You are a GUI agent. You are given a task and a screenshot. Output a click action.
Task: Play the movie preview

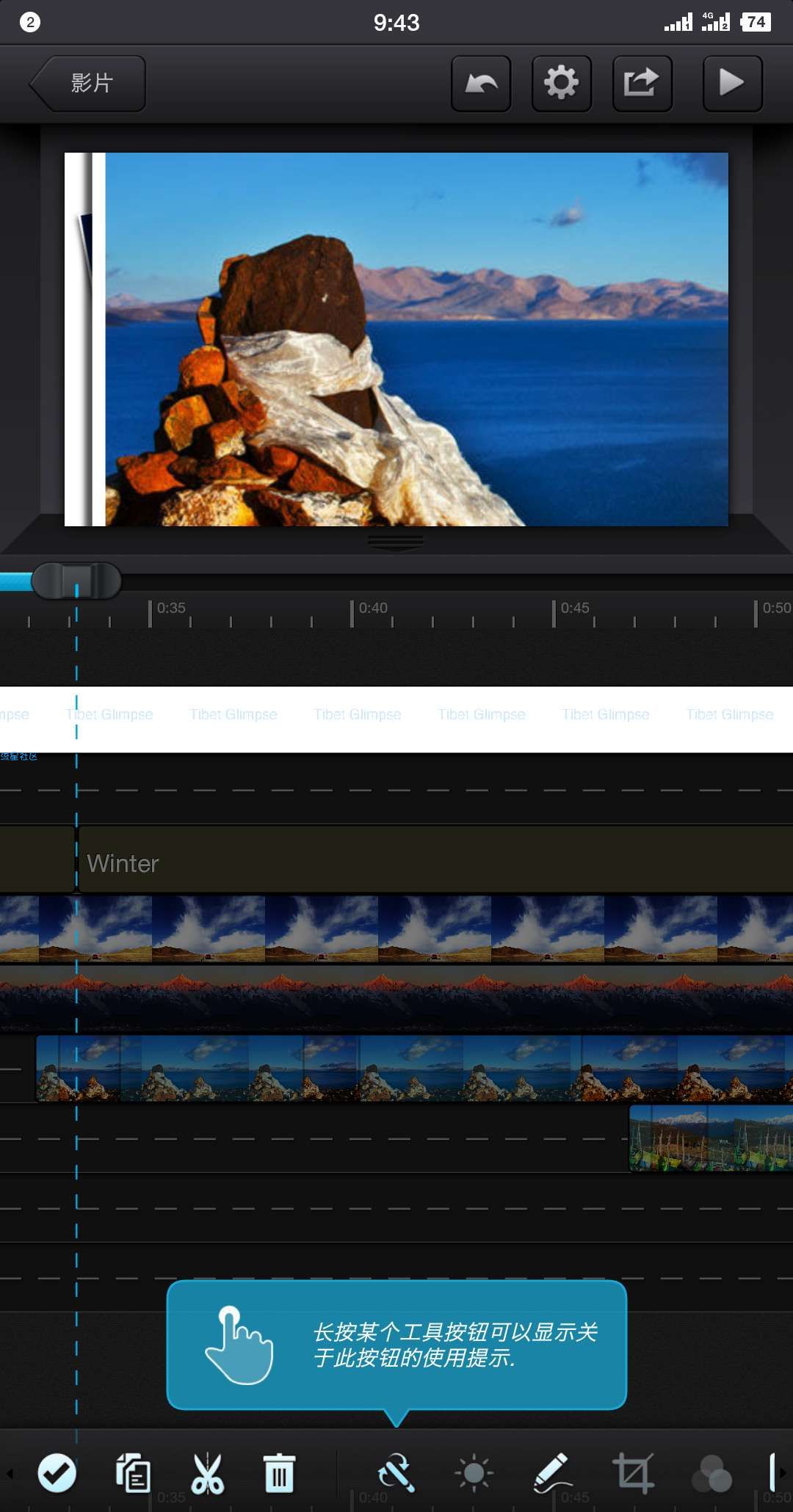pyautogui.click(x=732, y=83)
